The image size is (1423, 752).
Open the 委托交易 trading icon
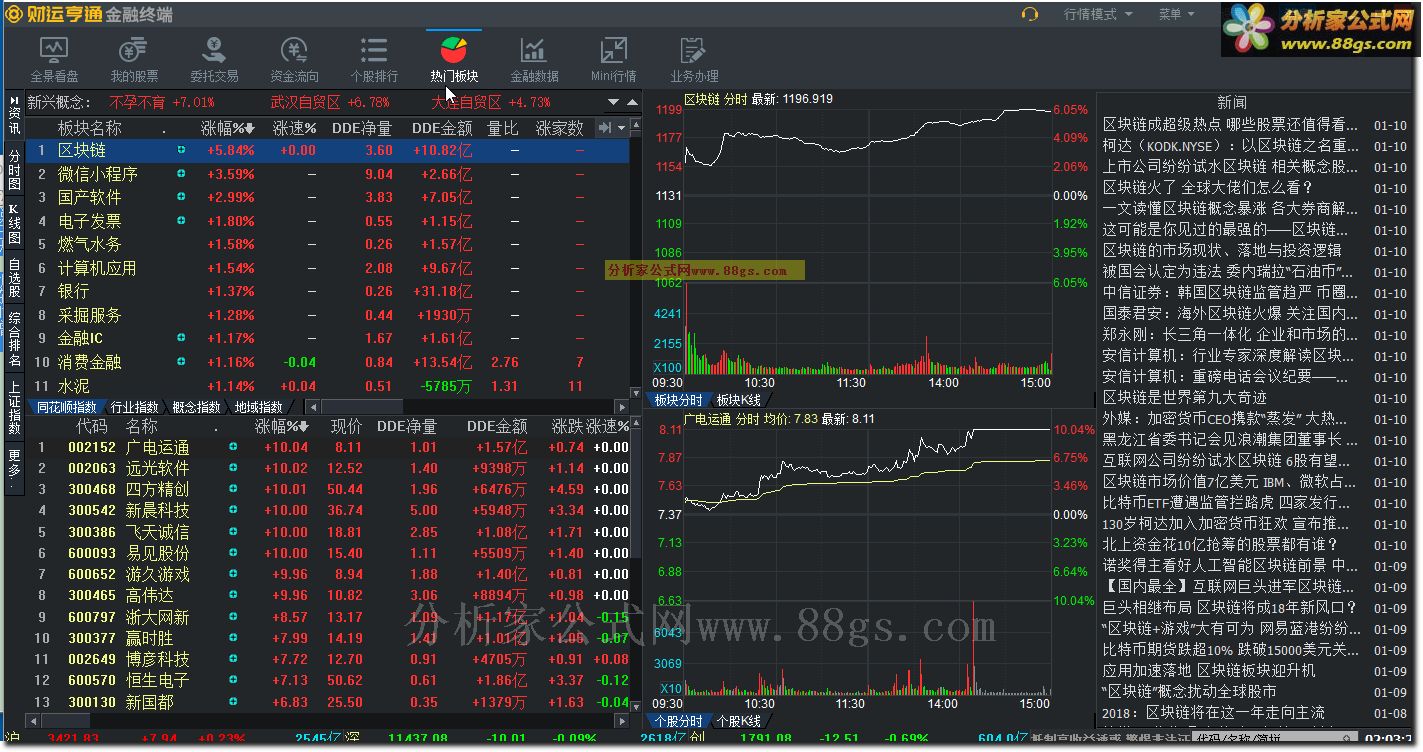click(214, 60)
